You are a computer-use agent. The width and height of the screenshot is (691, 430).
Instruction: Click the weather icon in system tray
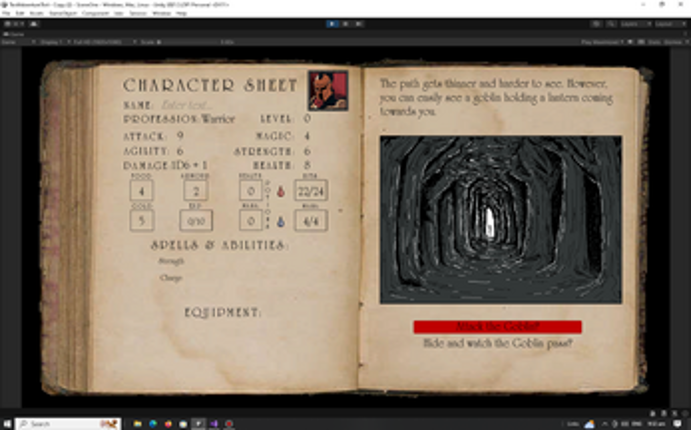point(589,424)
